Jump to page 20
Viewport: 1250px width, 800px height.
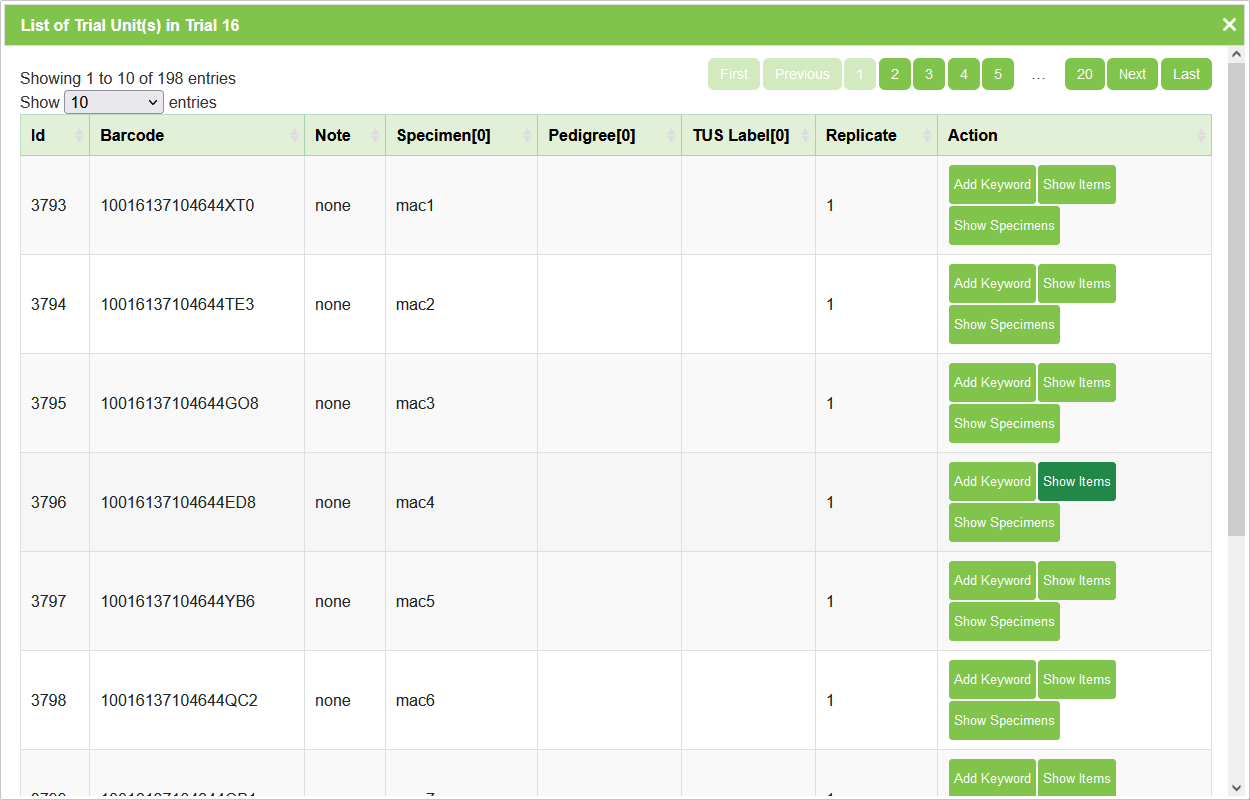[1084, 74]
